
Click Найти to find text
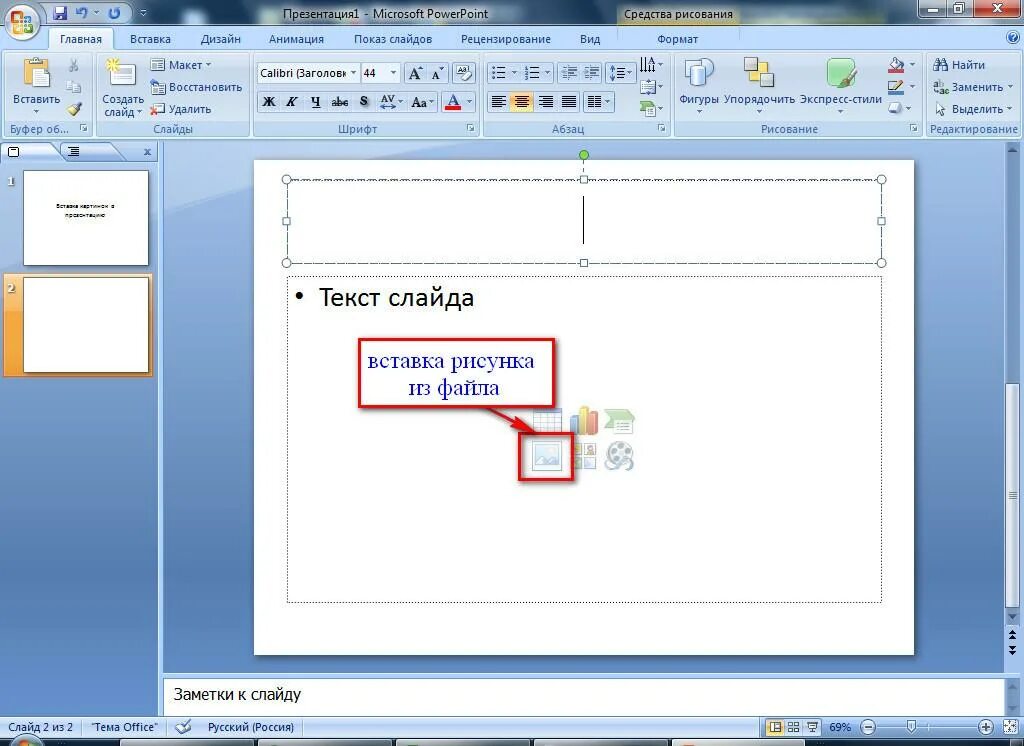(x=959, y=65)
